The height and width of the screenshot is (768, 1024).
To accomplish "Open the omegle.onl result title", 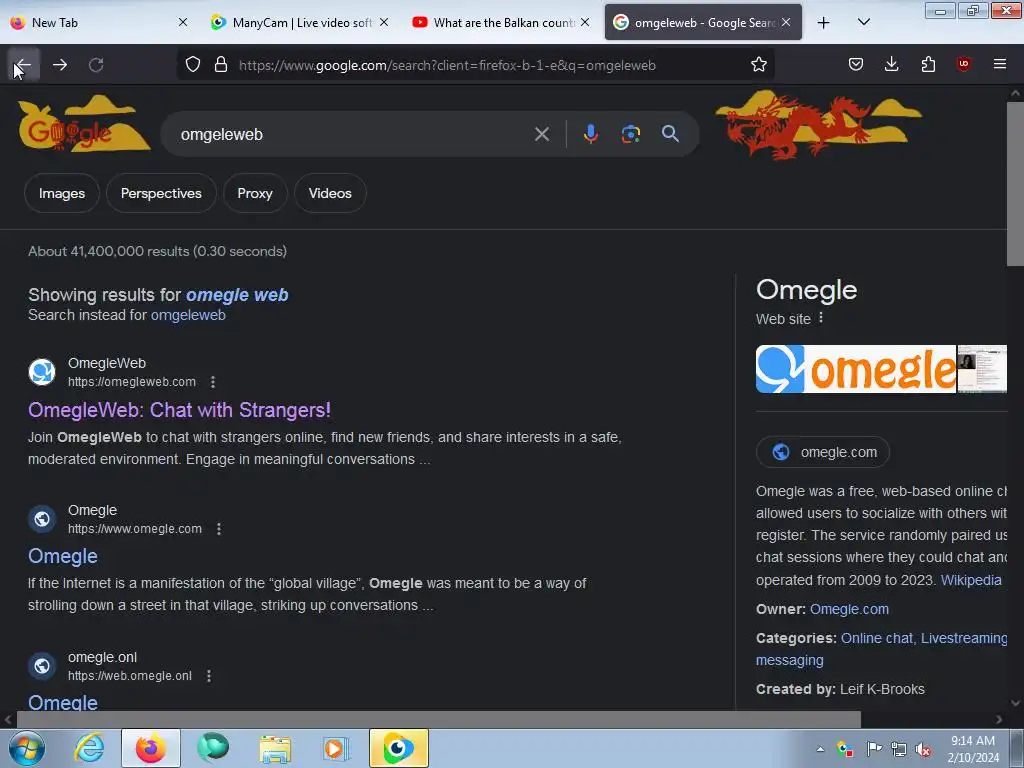I will pyautogui.click(x=63, y=702).
